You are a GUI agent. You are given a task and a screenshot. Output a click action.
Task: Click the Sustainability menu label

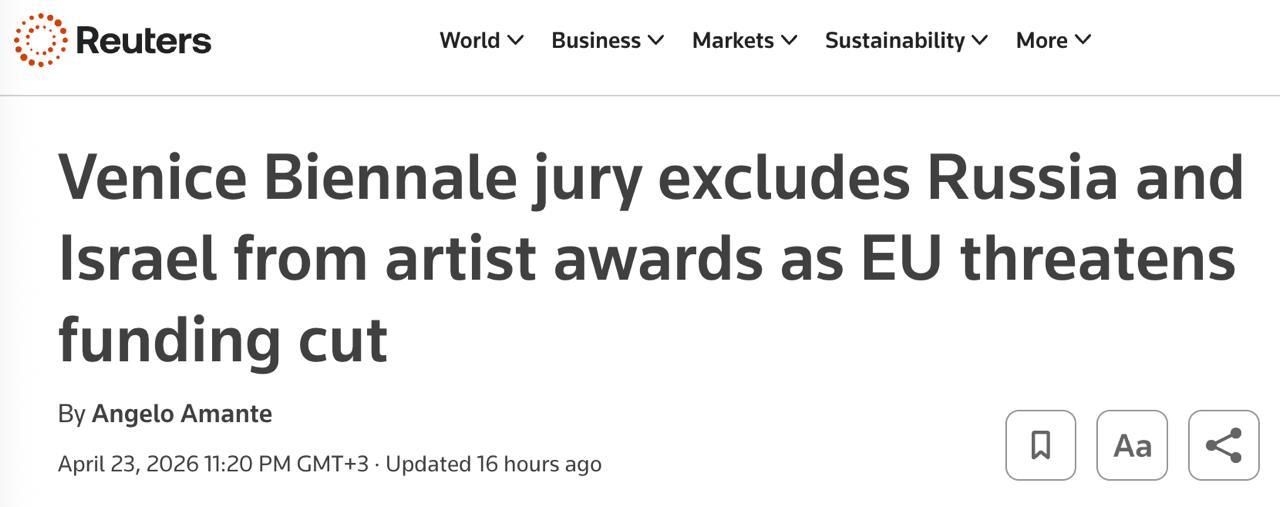tap(894, 41)
